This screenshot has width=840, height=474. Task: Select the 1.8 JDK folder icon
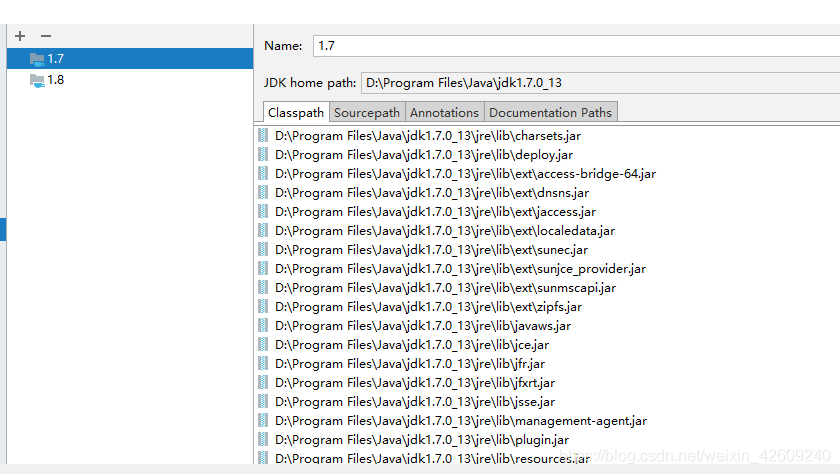(x=37, y=81)
